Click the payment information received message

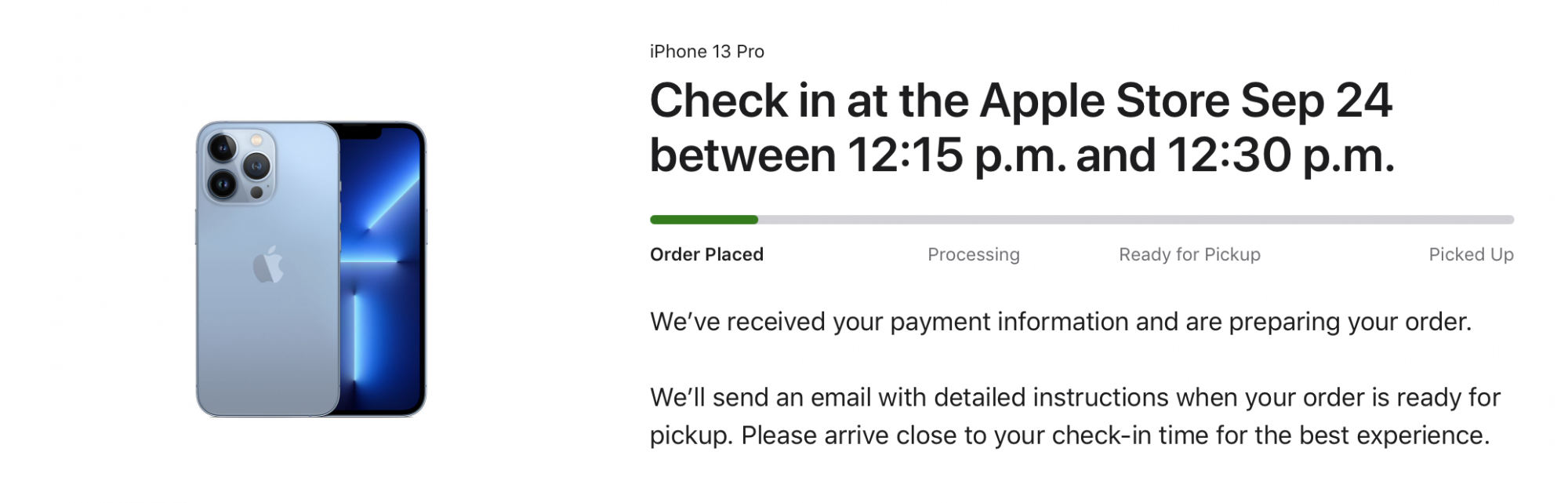1060,322
